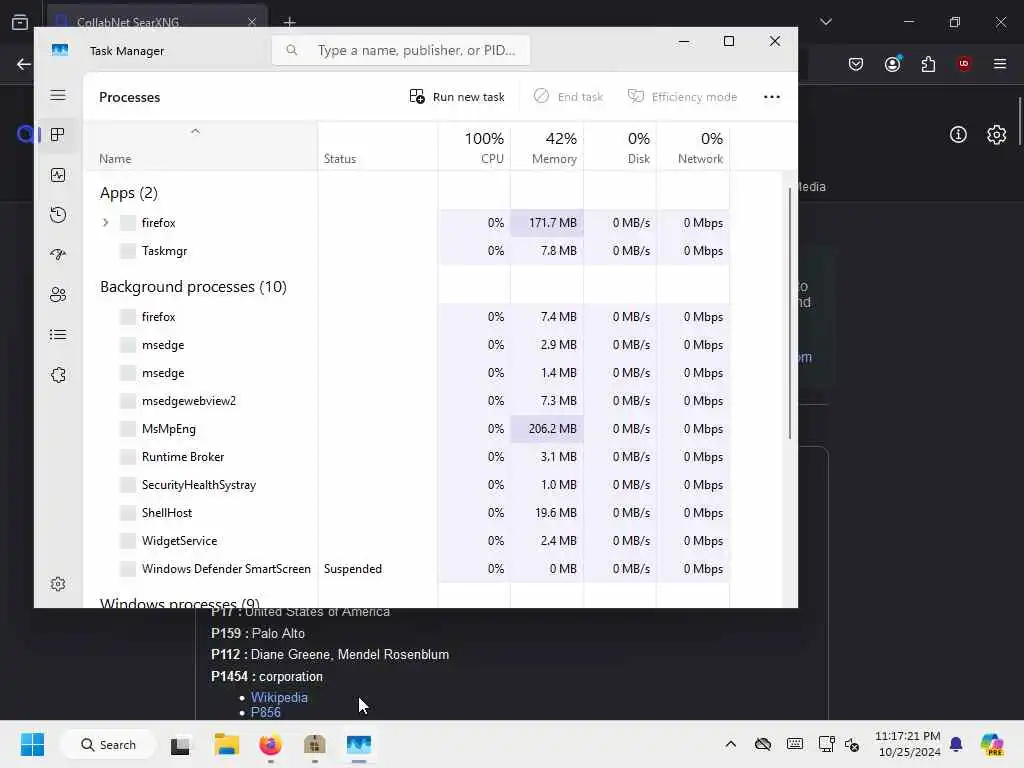Click the 171.7 MB memory cell
This screenshot has height=768, width=1024.
[x=547, y=223]
